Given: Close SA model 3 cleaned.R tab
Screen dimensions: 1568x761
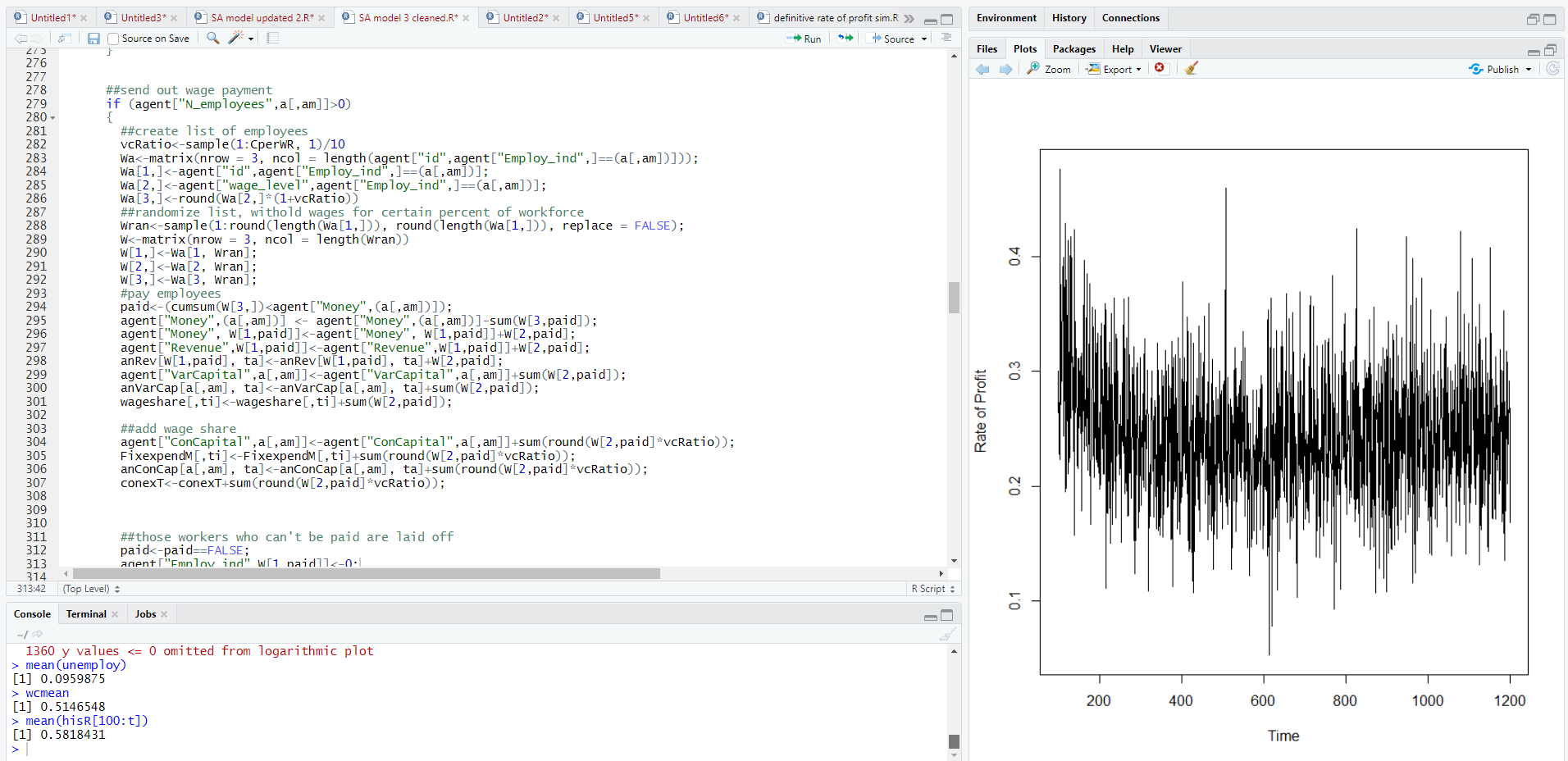Looking at the screenshot, I should [466, 18].
